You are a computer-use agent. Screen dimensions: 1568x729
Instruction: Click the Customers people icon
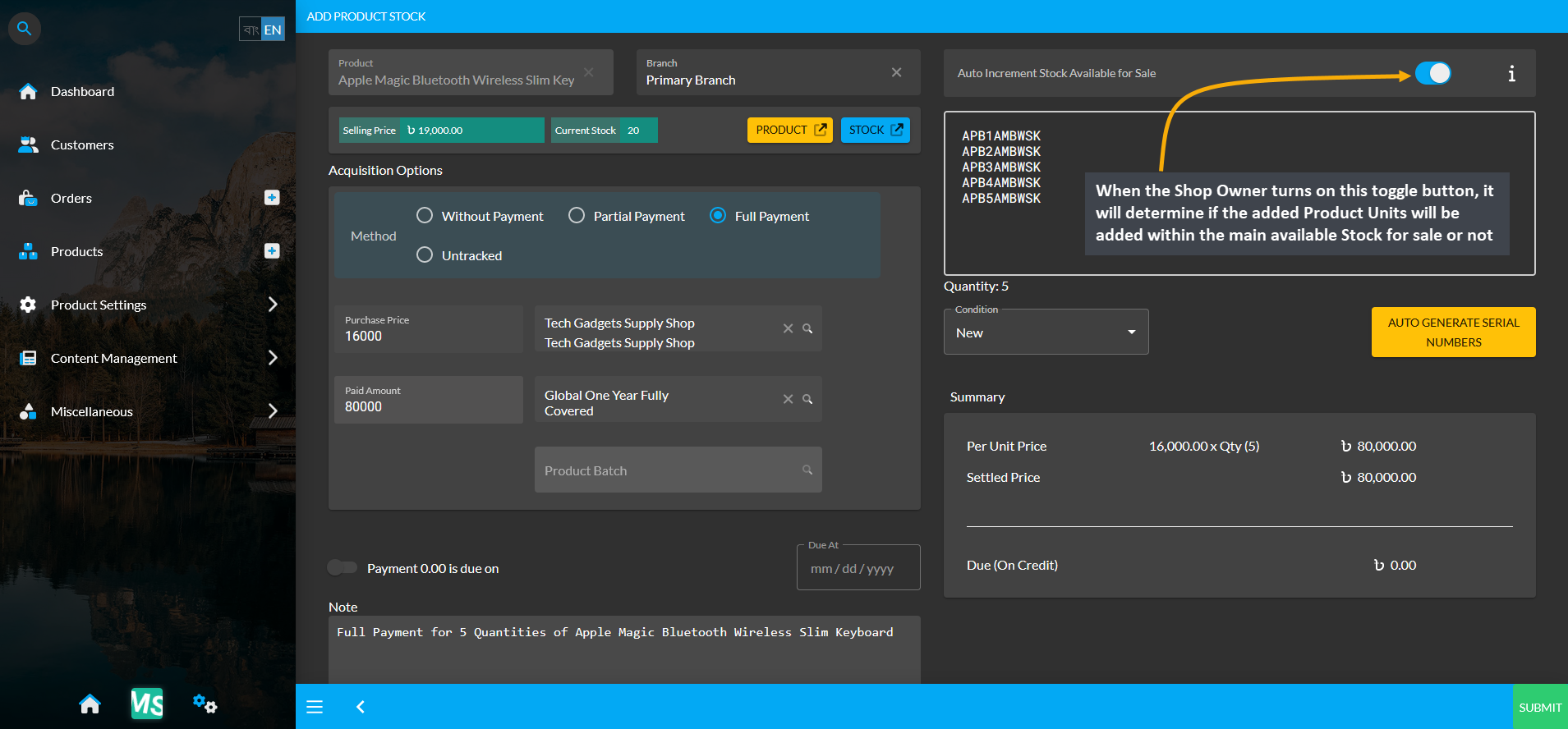tap(28, 144)
